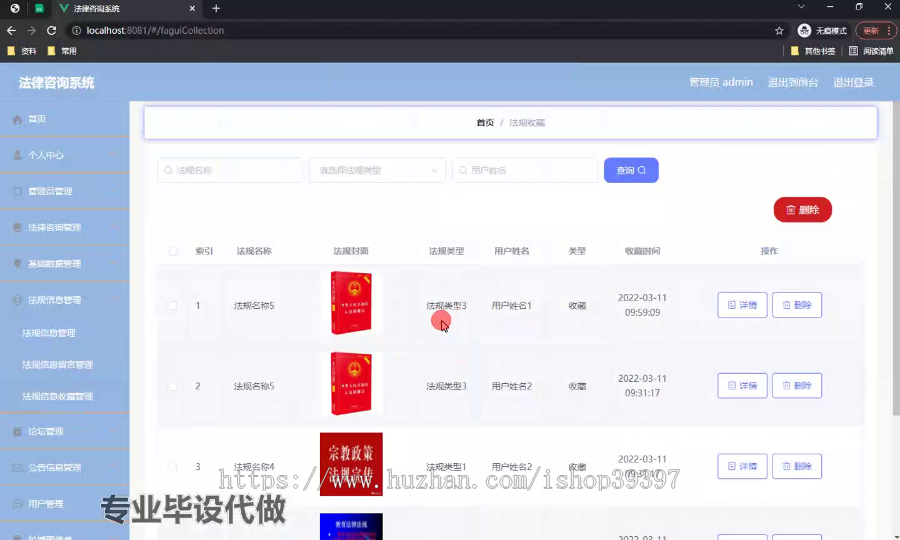The height and width of the screenshot is (540, 900).
Task: Open the 请选择法规类型 dropdown
Action: coord(377,170)
